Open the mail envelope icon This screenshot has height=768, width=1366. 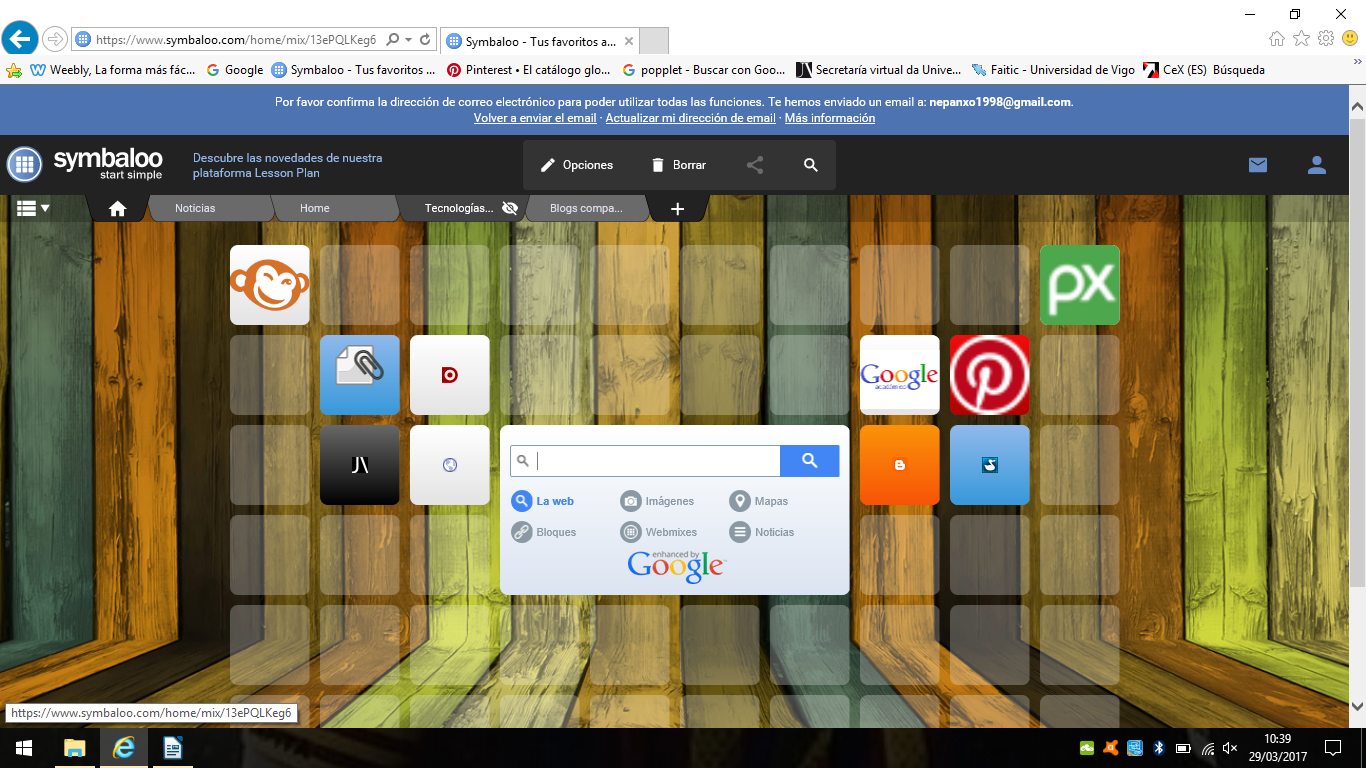[x=1258, y=165]
